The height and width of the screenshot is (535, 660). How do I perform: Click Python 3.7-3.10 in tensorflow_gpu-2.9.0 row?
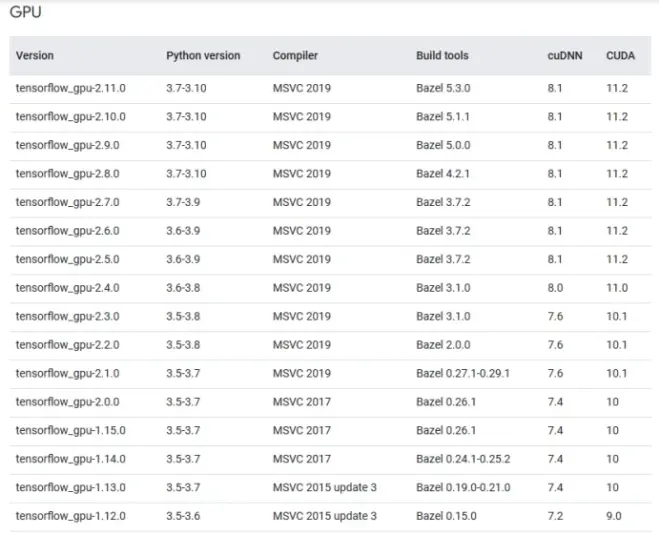point(186,145)
